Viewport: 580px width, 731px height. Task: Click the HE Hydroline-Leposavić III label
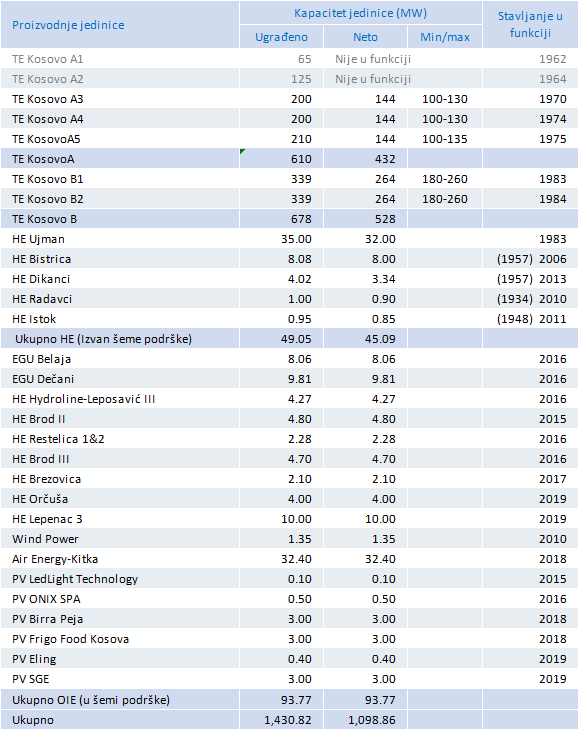coord(83,399)
